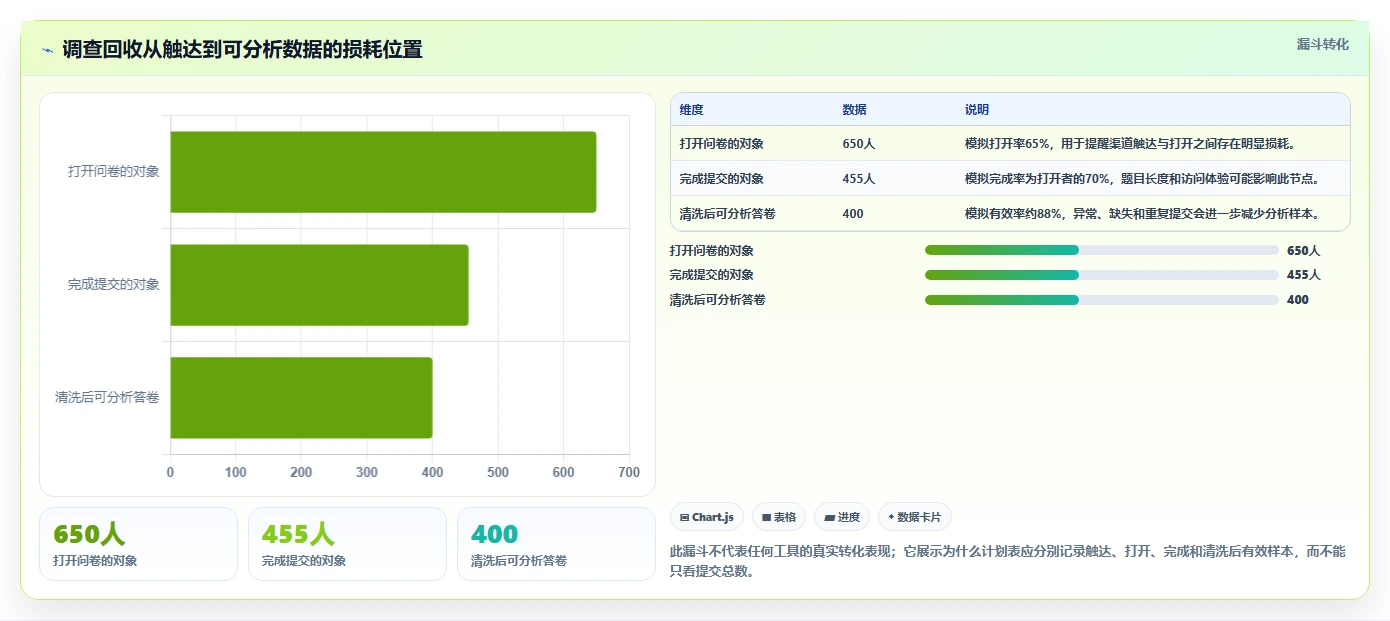Select the 数据卡片 chip
Image resolution: width=1390 pixels, height=621 pixels.
pos(915,517)
